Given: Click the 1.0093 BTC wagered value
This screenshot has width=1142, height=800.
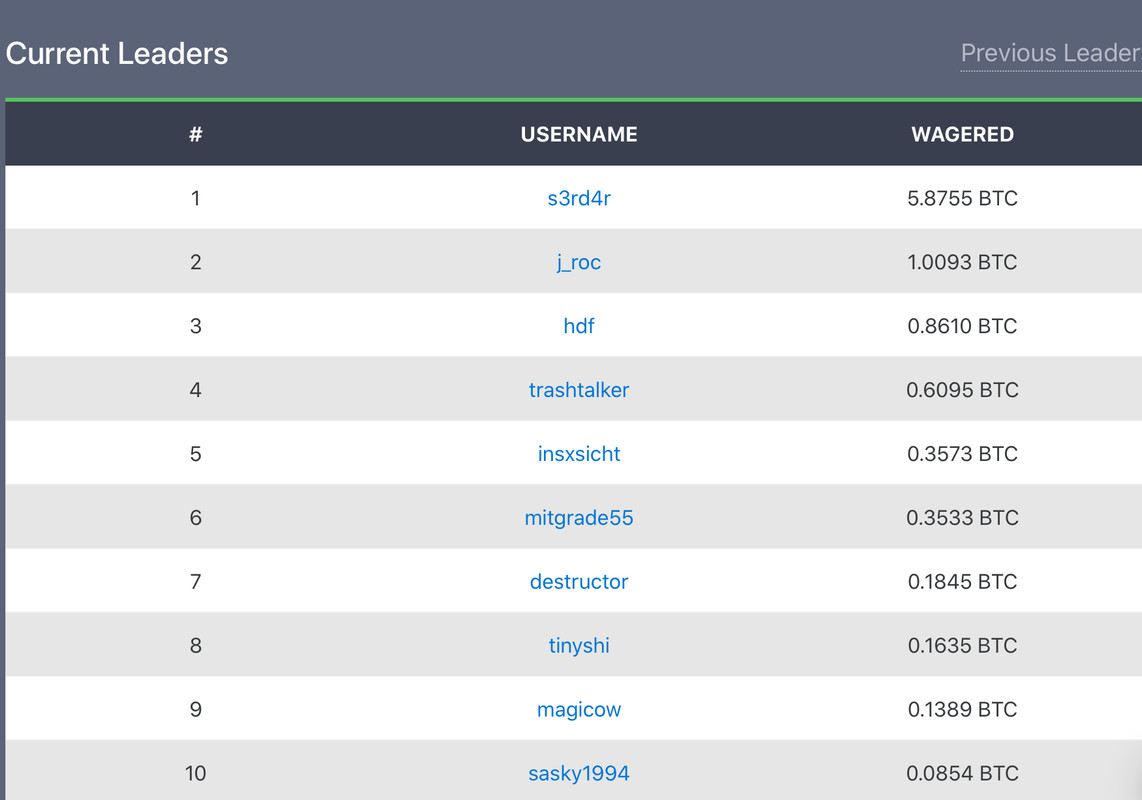Looking at the screenshot, I should (962, 262).
